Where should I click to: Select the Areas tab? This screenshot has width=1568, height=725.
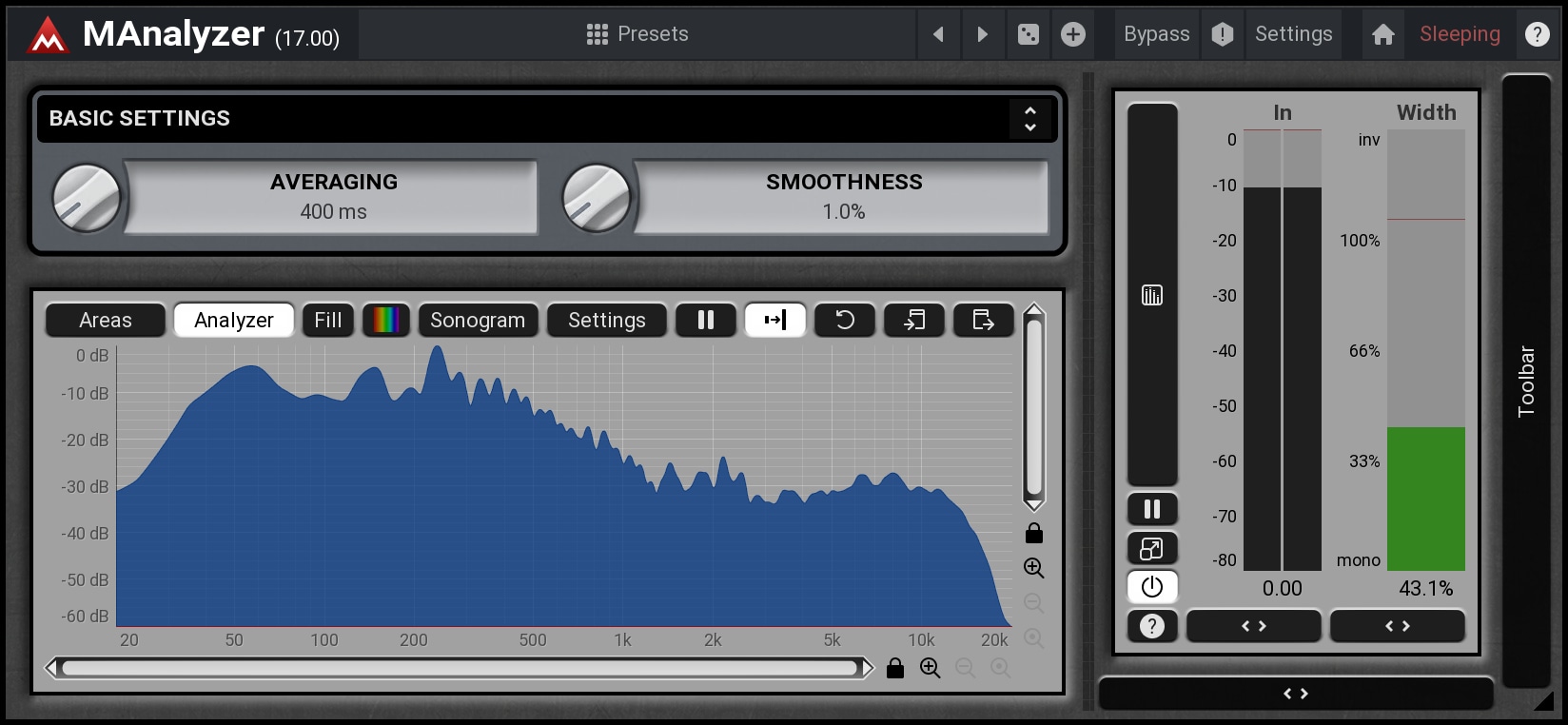[x=106, y=320]
